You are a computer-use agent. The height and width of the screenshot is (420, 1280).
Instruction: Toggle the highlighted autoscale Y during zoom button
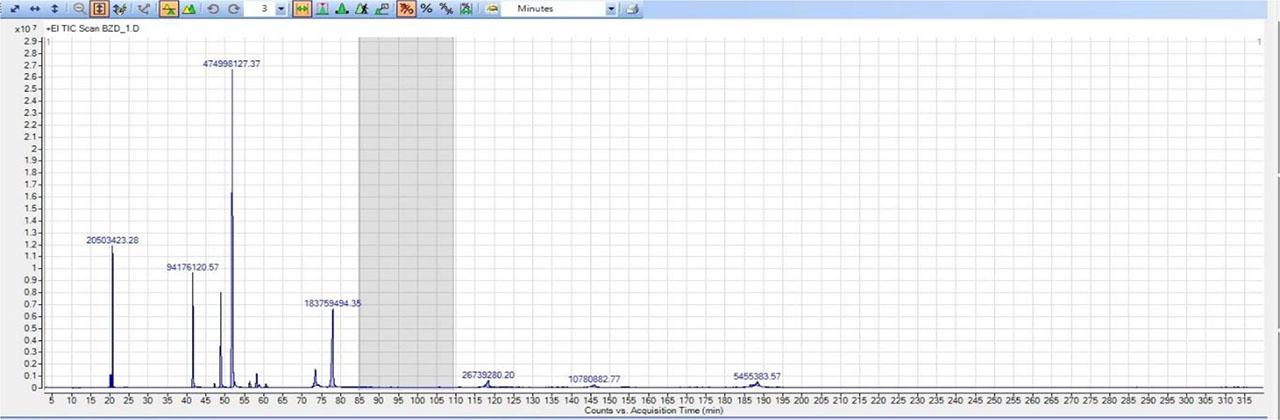(x=100, y=9)
